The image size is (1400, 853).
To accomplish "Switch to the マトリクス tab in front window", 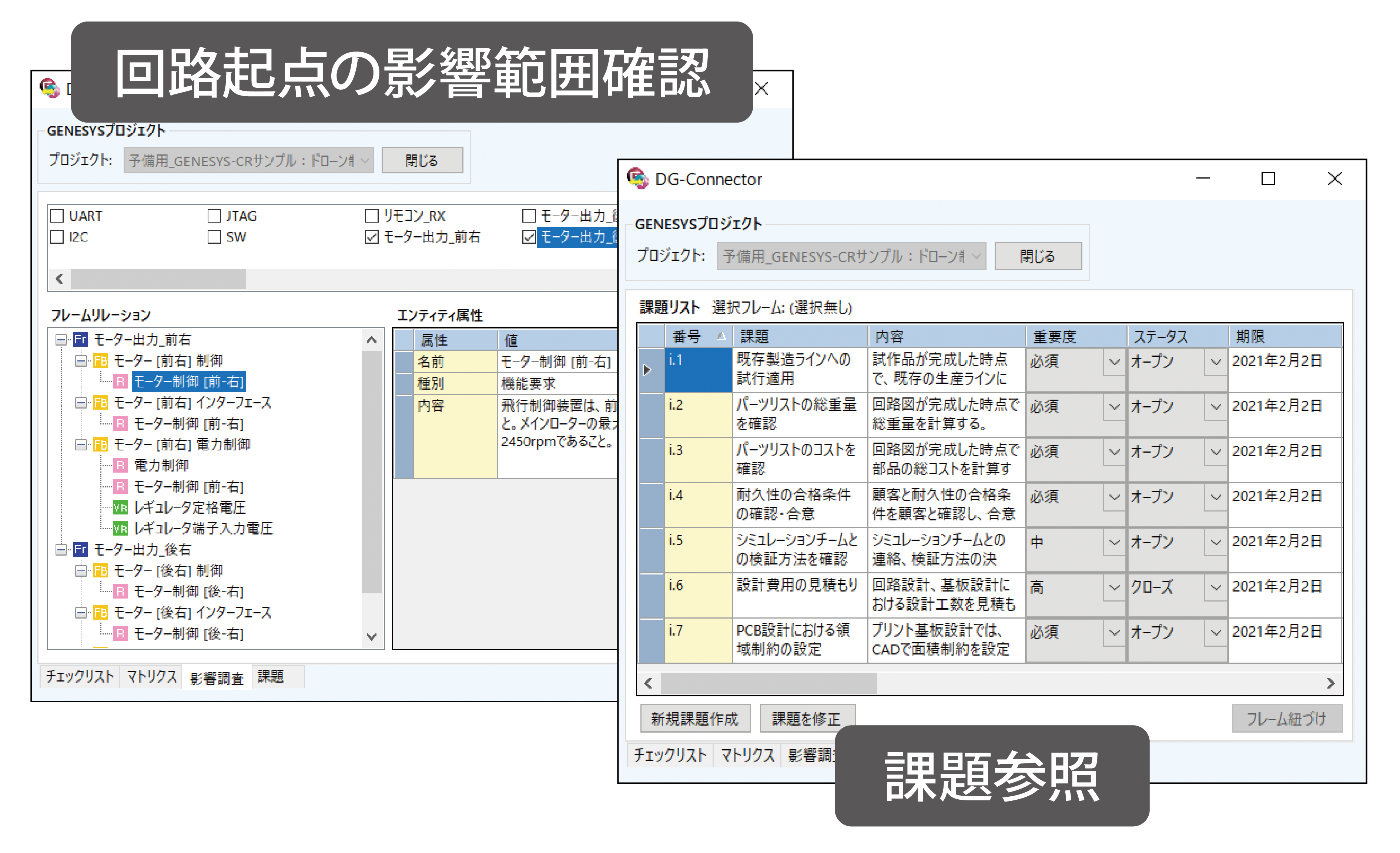I will coord(747,755).
